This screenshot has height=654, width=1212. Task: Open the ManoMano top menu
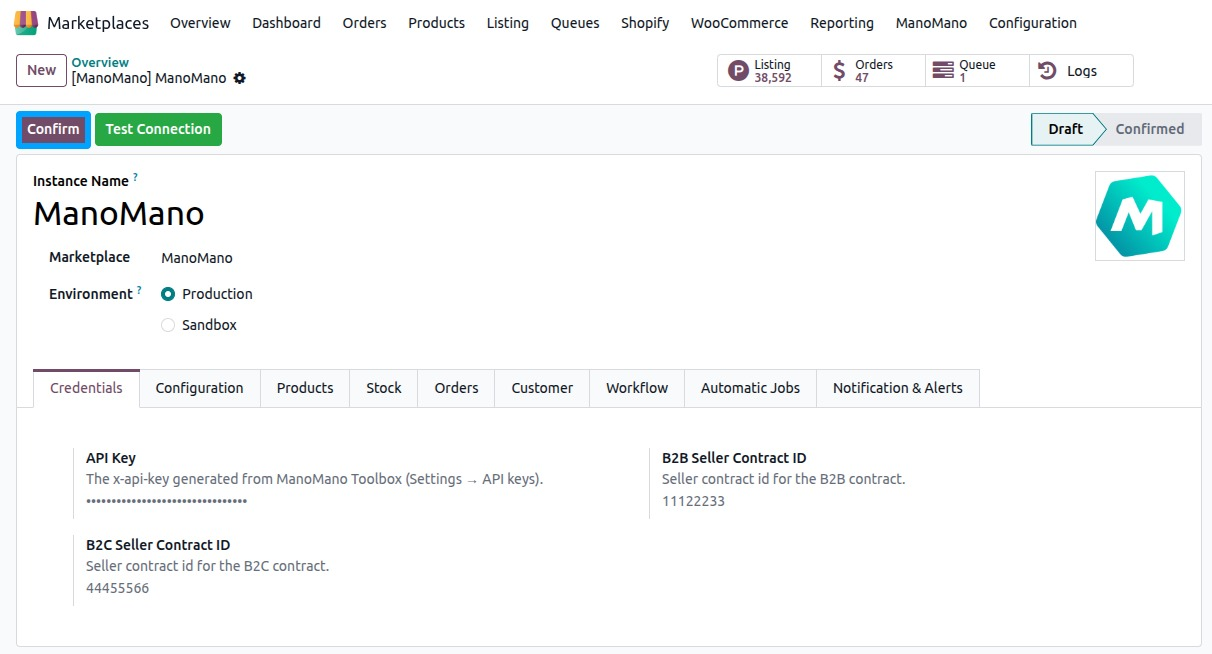931,23
